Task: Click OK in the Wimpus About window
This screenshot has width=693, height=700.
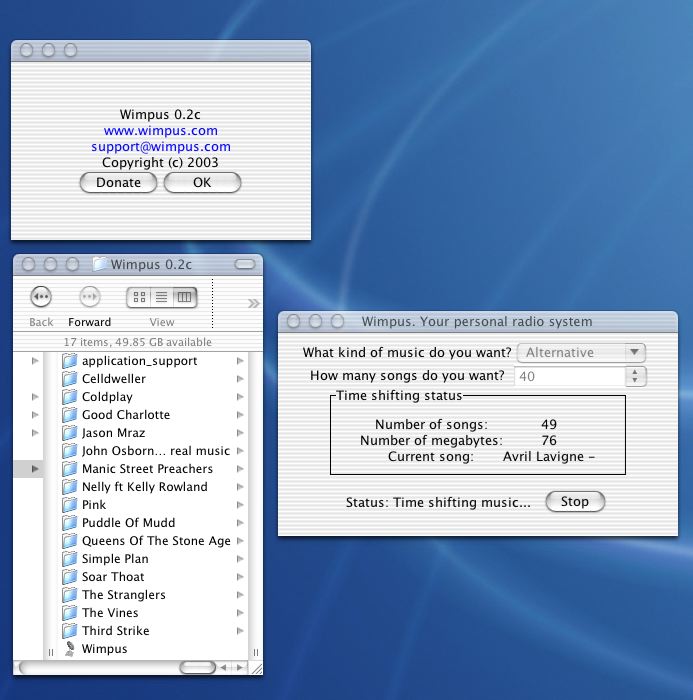Action: [202, 183]
